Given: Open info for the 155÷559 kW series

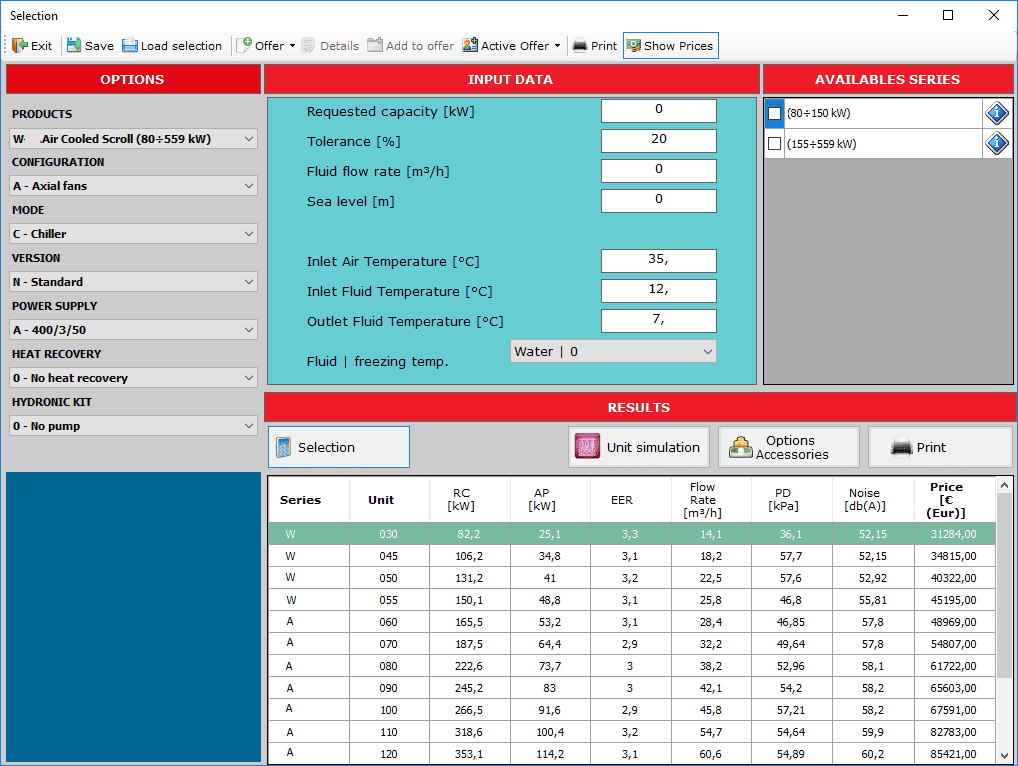Looking at the screenshot, I should coord(996,144).
